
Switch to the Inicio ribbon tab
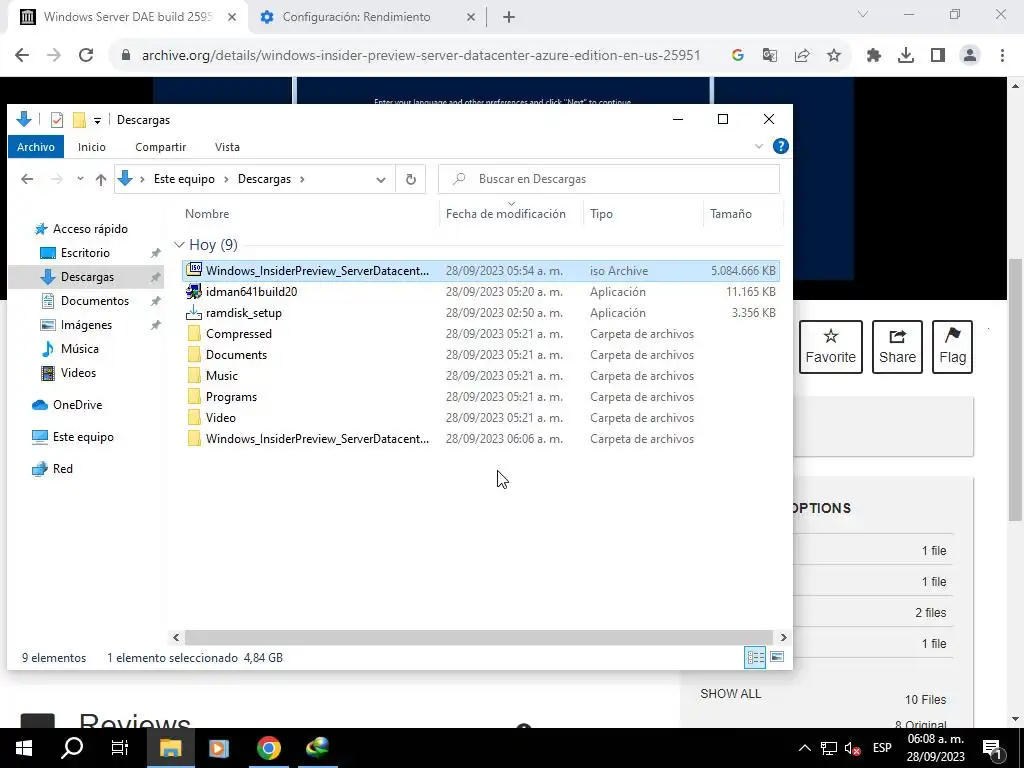pyautogui.click(x=91, y=147)
